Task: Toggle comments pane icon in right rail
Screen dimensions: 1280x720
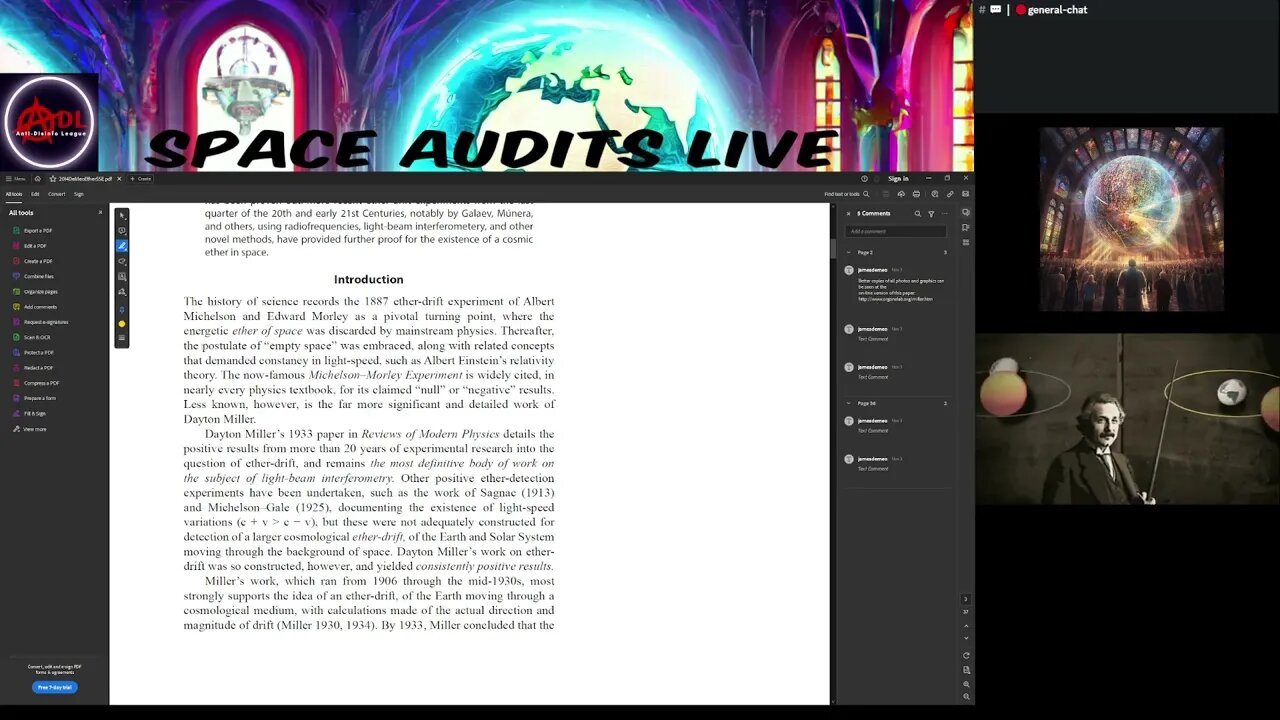Action: point(966,213)
